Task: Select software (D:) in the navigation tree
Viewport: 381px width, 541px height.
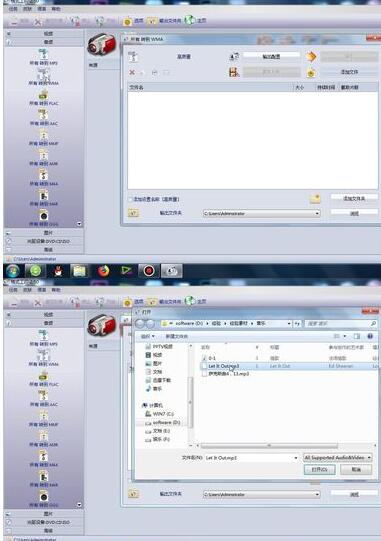Action: [x=163, y=422]
